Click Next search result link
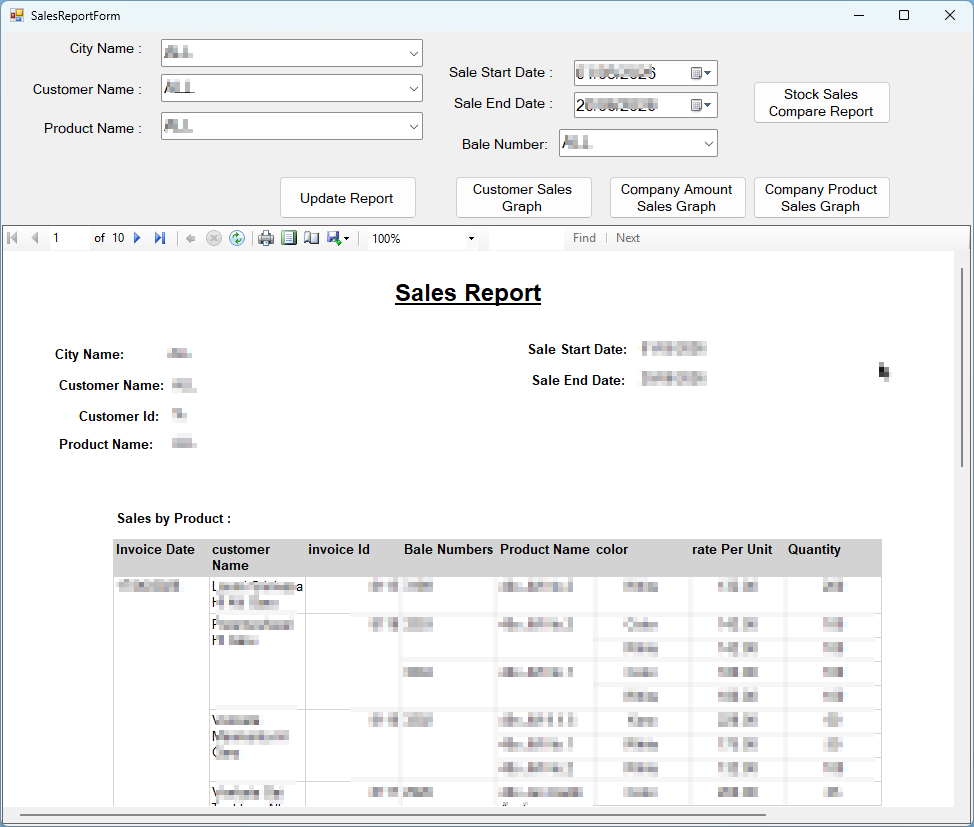 coord(627,238)
